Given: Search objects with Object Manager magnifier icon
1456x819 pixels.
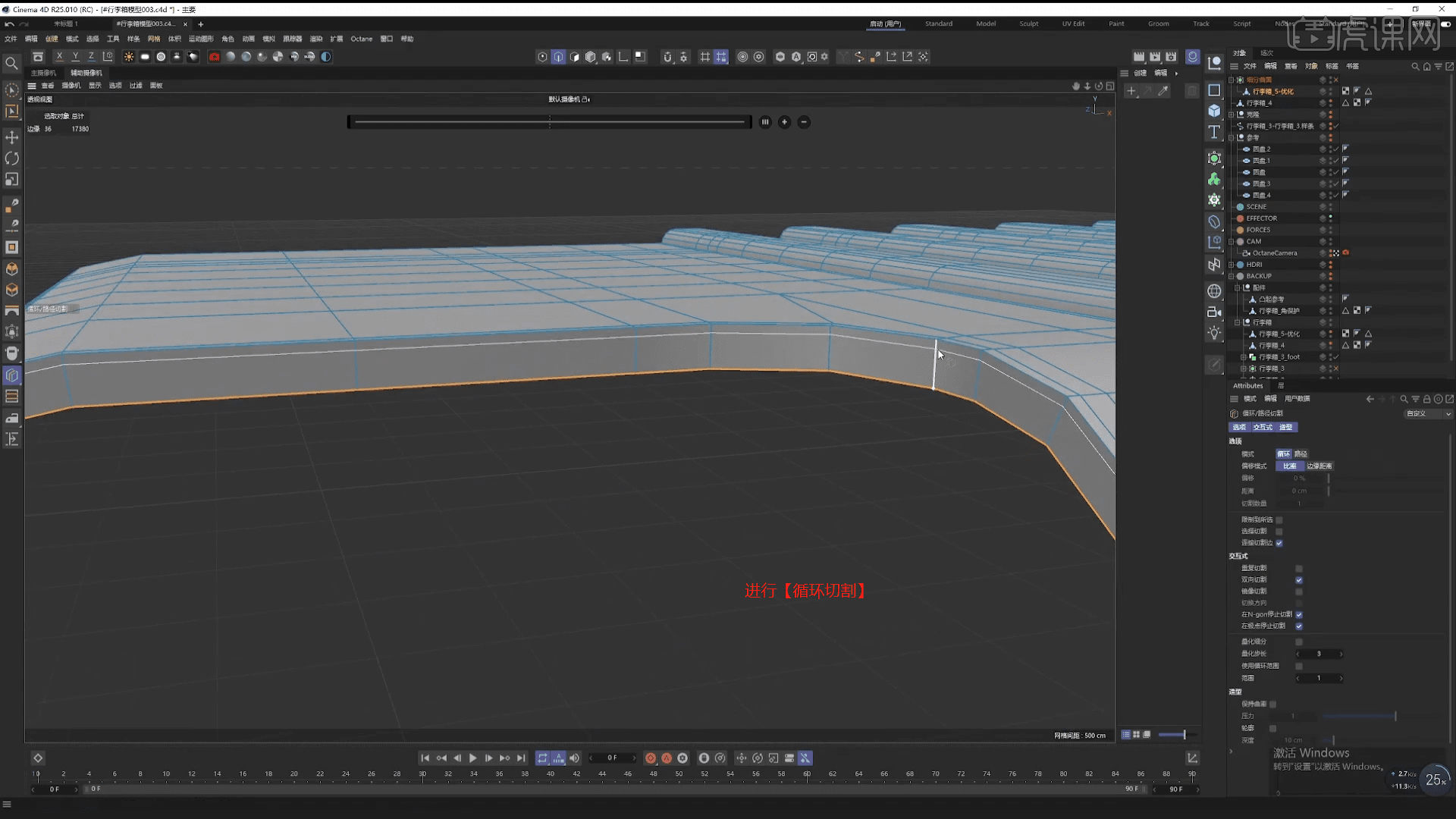Looking at the screenshot, I should point(1415,67).
